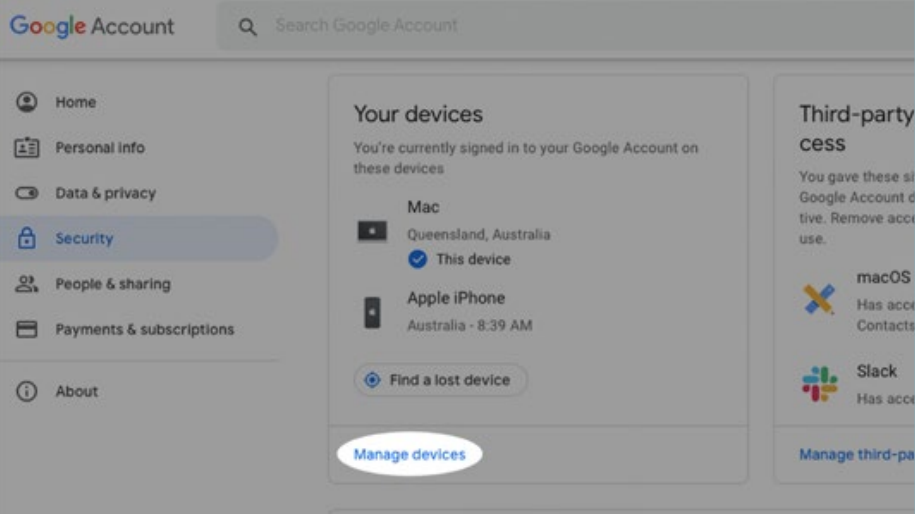The image size is (915, 514).
Task: Click the Manage devices link
Action: coord(409,455)
